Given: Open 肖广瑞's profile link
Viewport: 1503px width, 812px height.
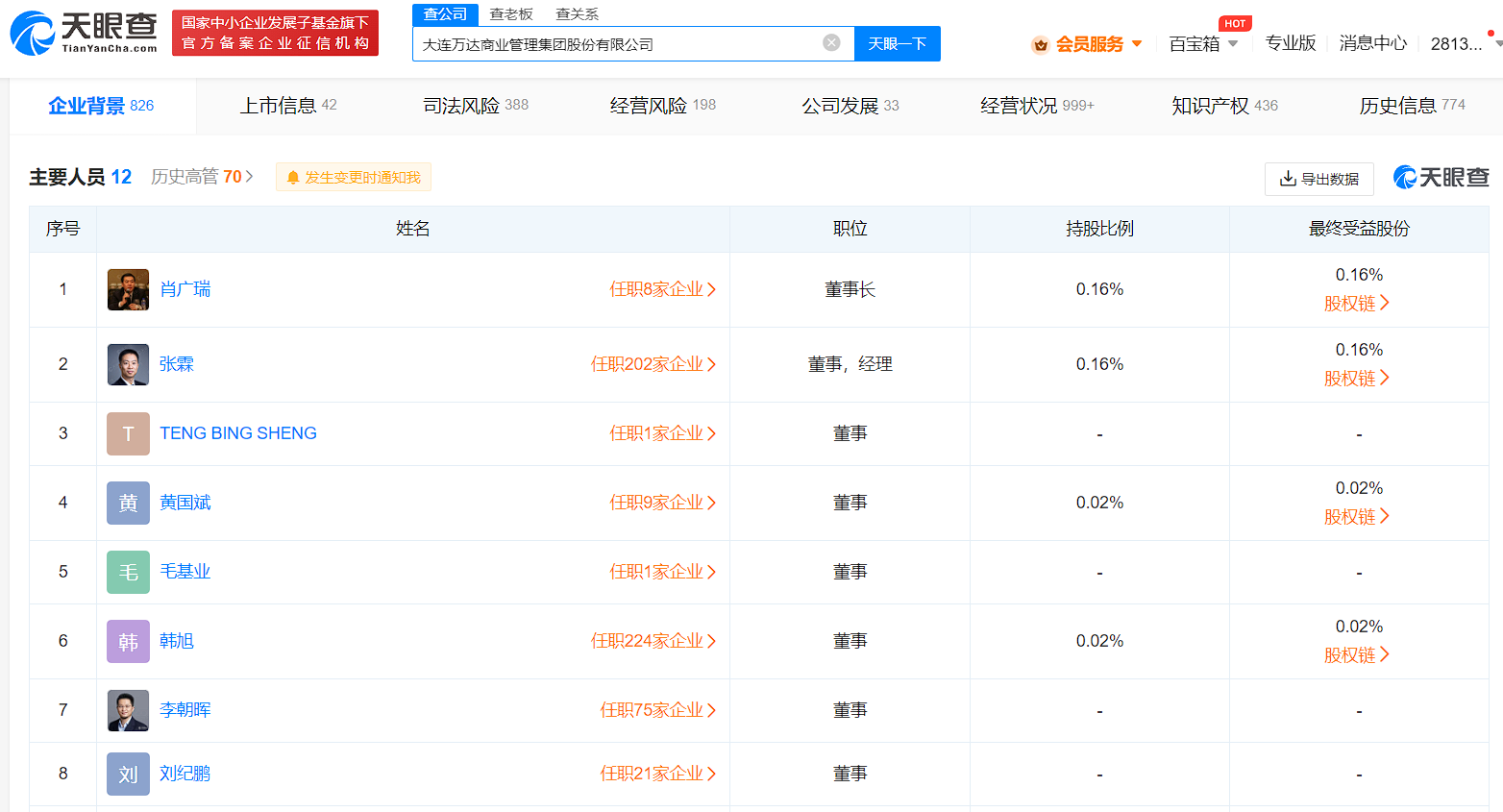Looking at the screenshot, I should pos(185,288).
